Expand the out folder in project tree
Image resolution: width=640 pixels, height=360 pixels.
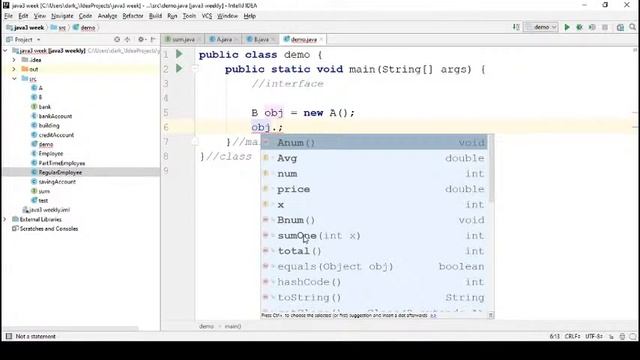point(14,69)
